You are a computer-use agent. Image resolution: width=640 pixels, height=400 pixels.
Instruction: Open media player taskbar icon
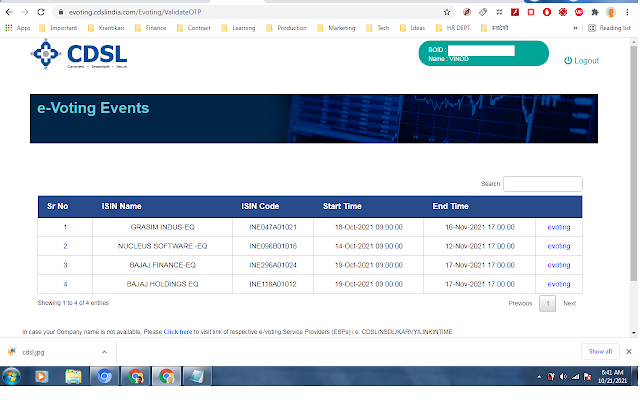(x=41, y=376)
